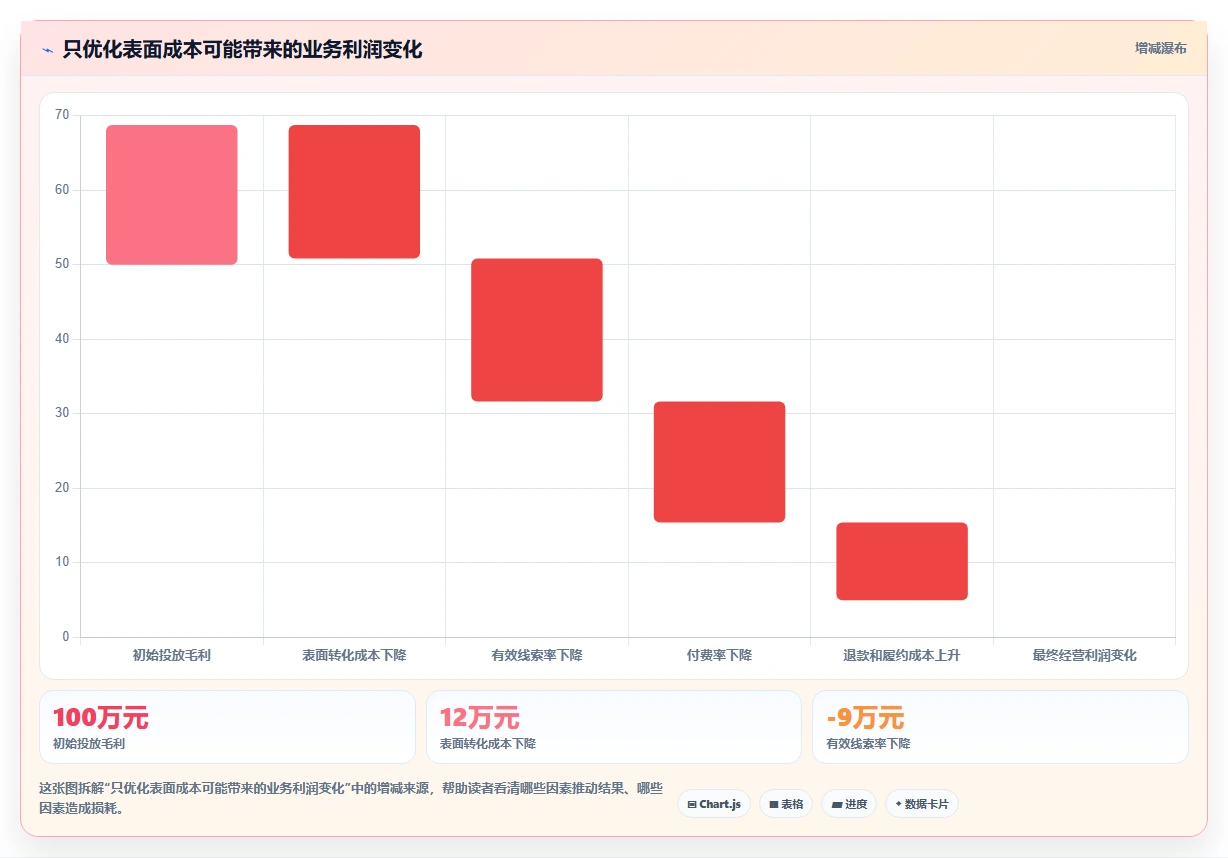Open the 100万元 data card
The width and height of the screenshot is (1228, 858).
[227, 727]
